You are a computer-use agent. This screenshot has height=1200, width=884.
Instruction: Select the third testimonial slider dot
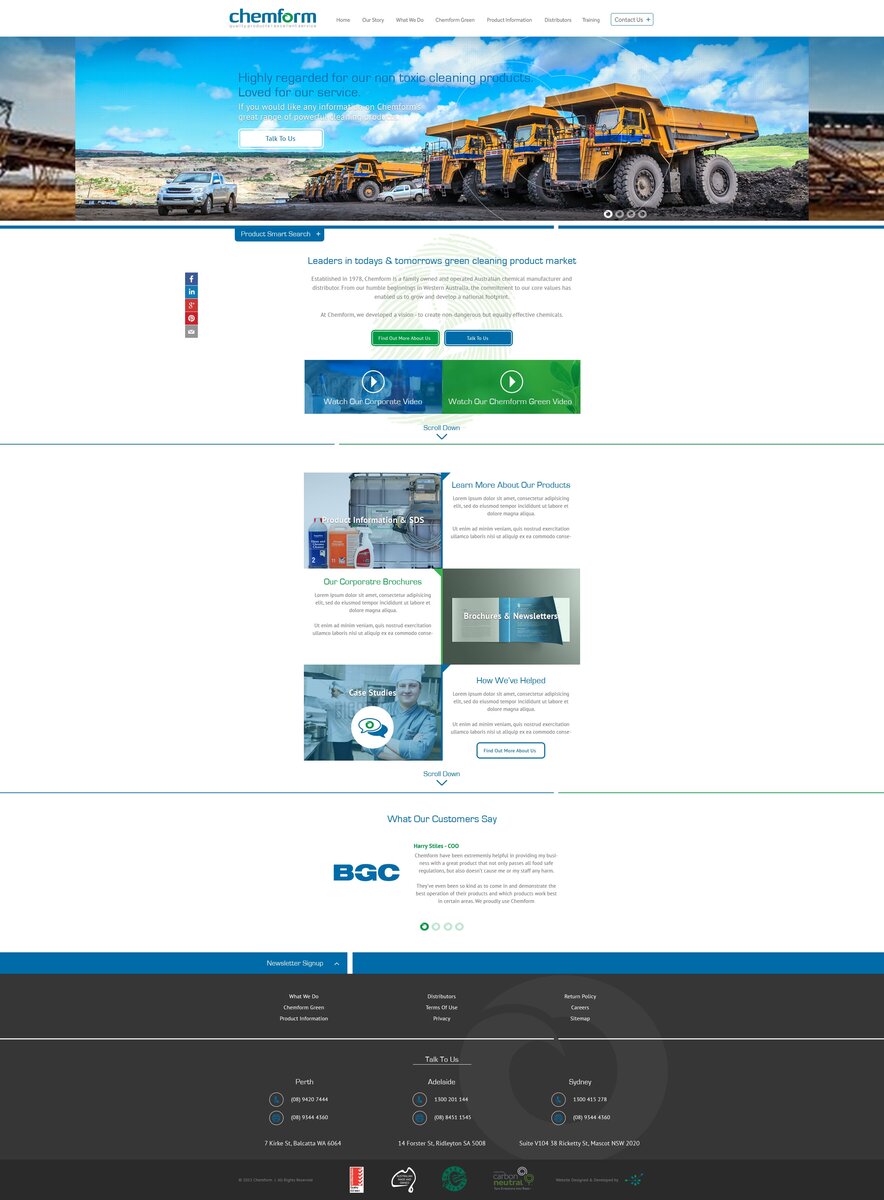point(448,926)
